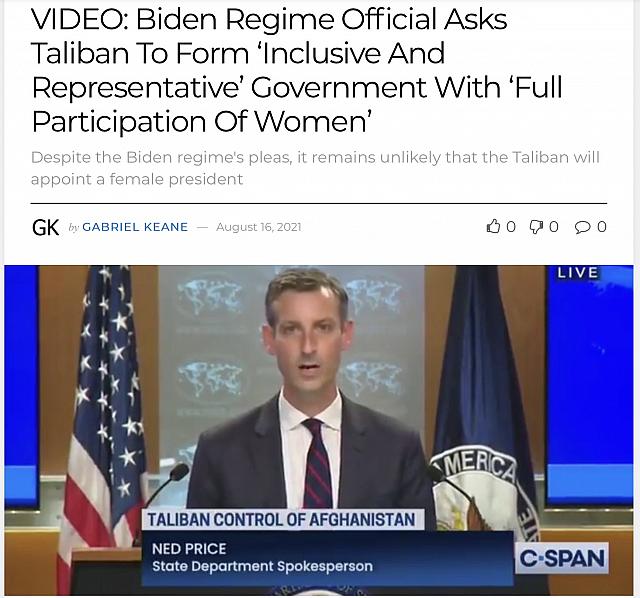Click the thumbs-down dislike icon
The height and width of the screenshot is (598, 640).
point(536,227)
